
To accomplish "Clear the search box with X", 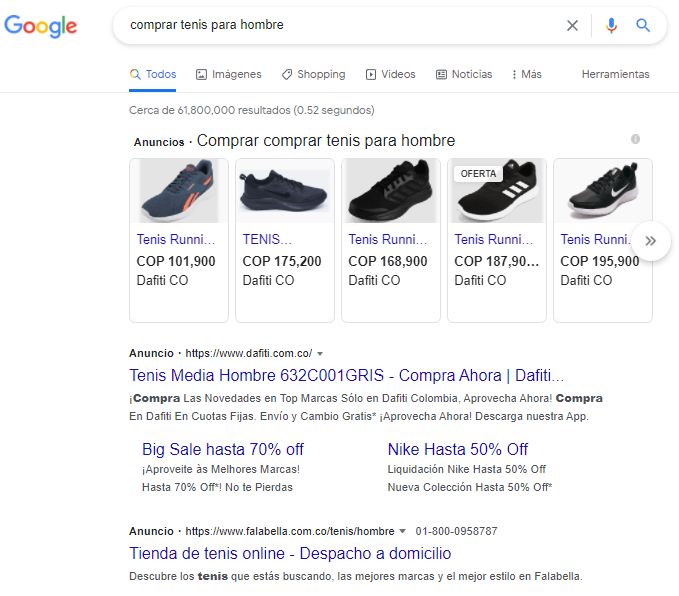I will [572, 26].
